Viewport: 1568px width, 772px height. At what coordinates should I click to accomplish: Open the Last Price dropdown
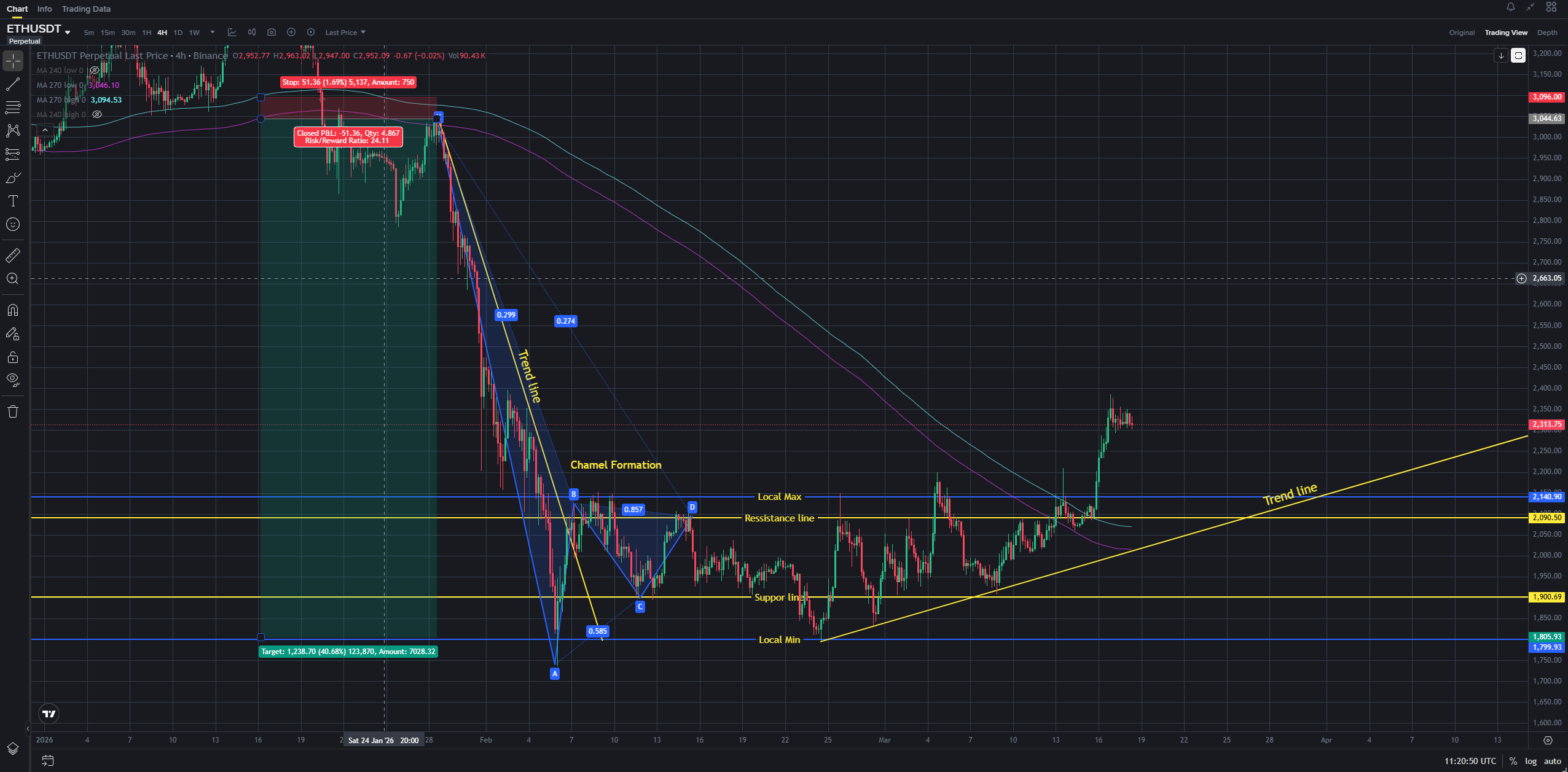(x=345, y=33)
